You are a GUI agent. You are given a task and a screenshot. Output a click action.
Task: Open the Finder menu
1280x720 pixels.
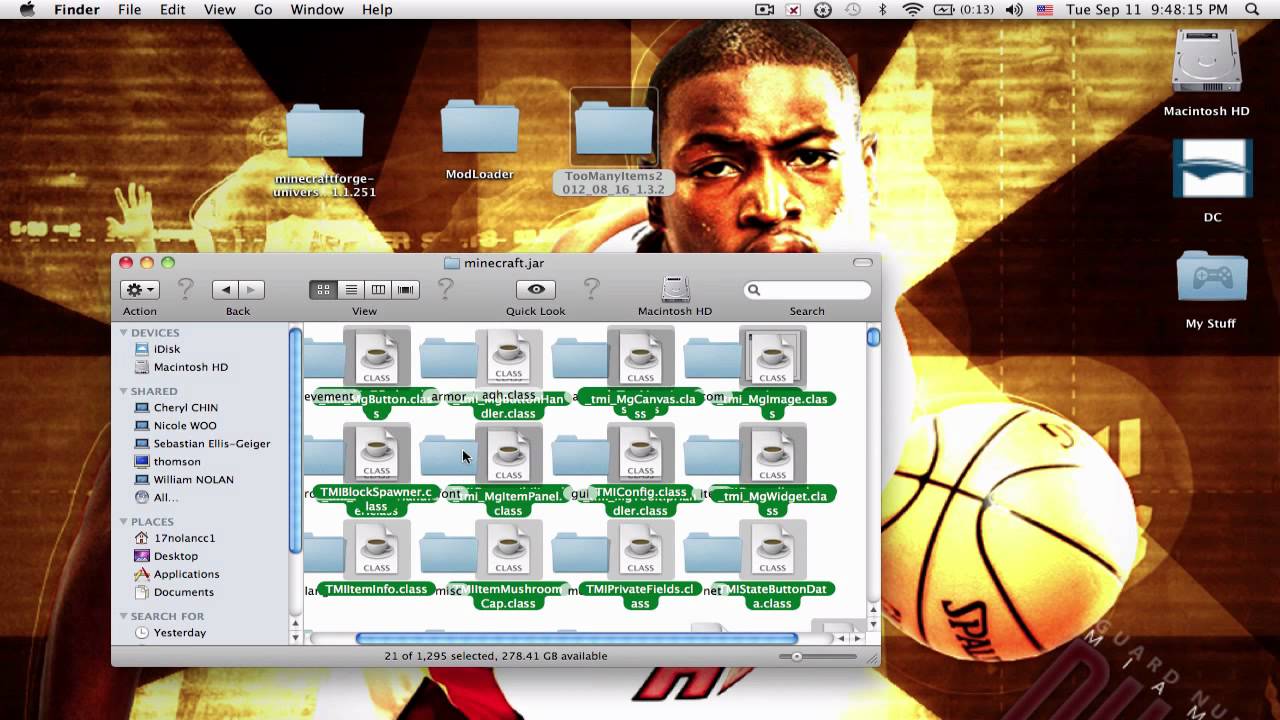pos(76,9)
